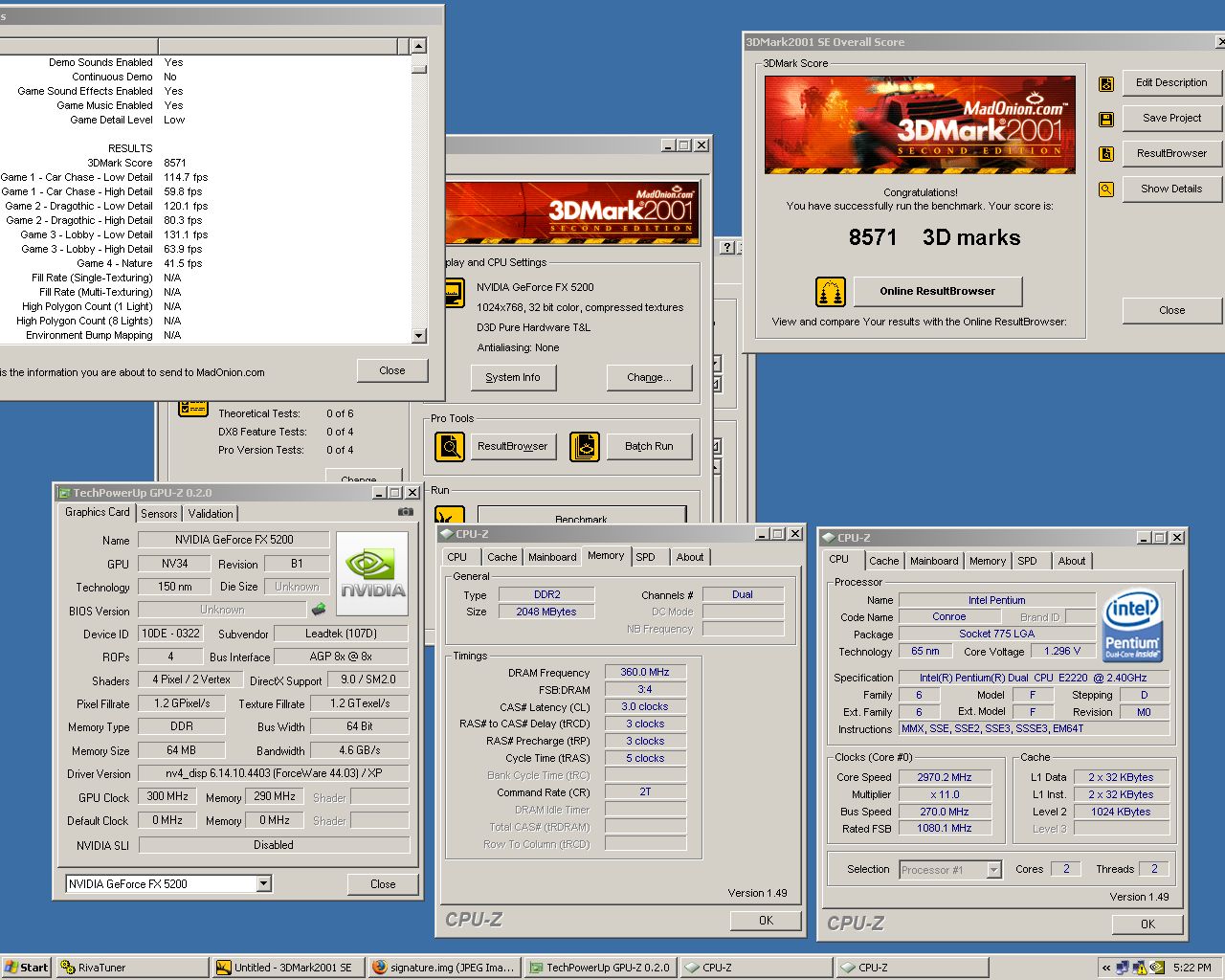Image resolution: width=1225 pixels, height=980 pixels.
Task: Click the Driver Version field in GPU-Z
Action: (274, 773)
